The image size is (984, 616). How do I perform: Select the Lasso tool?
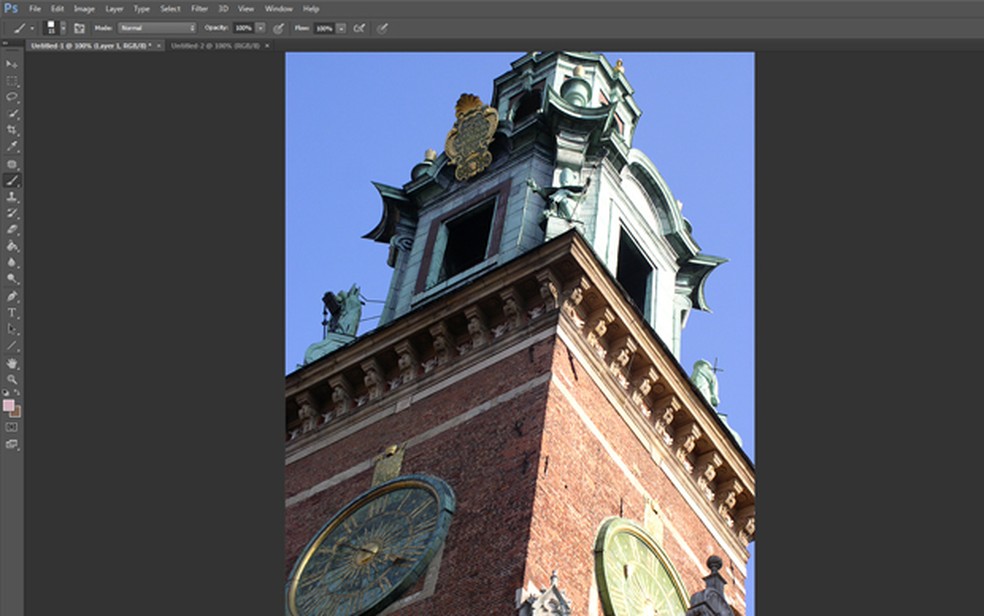pos(12,97)
